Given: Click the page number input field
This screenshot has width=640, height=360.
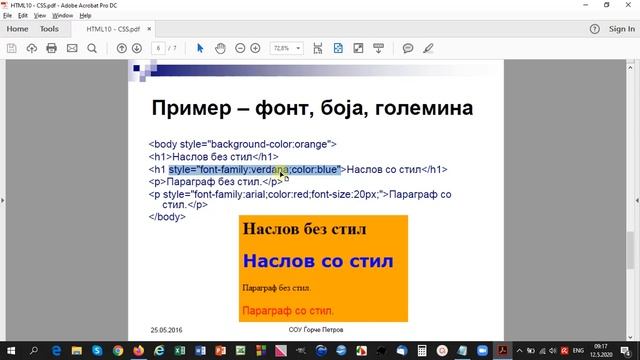Looking at the screenshot, I should [158, 48].
